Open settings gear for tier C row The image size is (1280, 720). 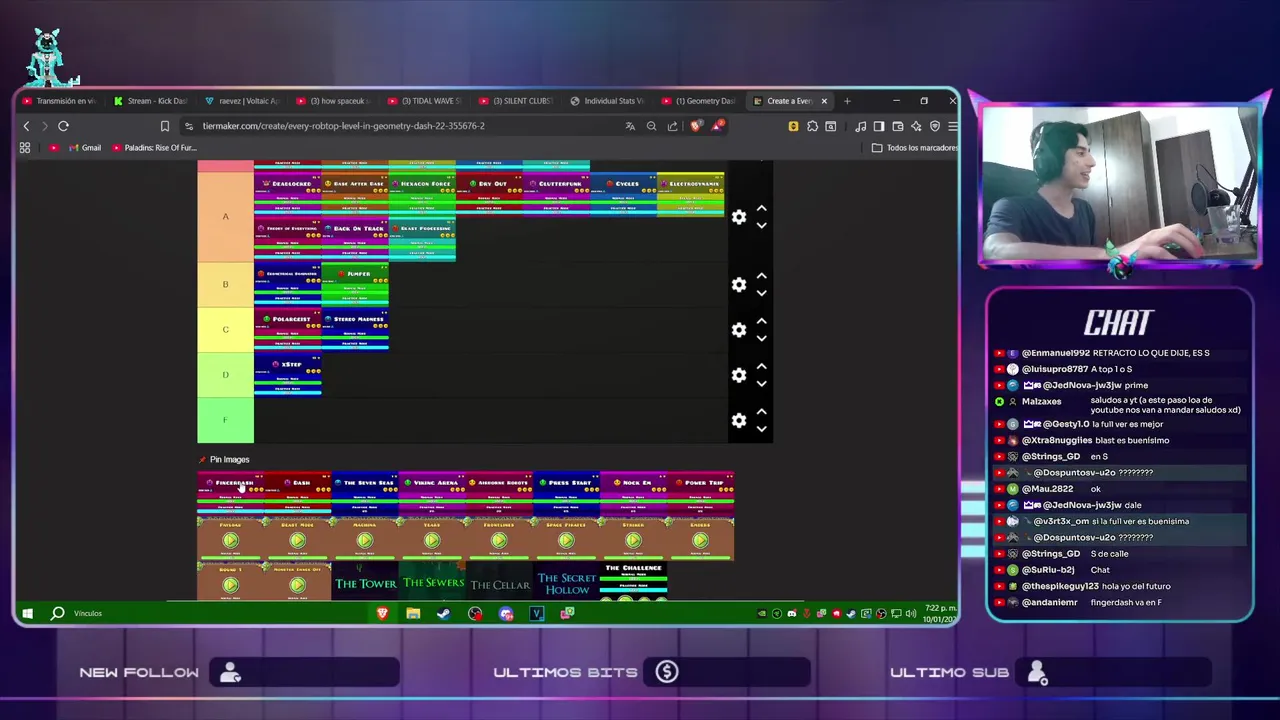coord(739,330)
